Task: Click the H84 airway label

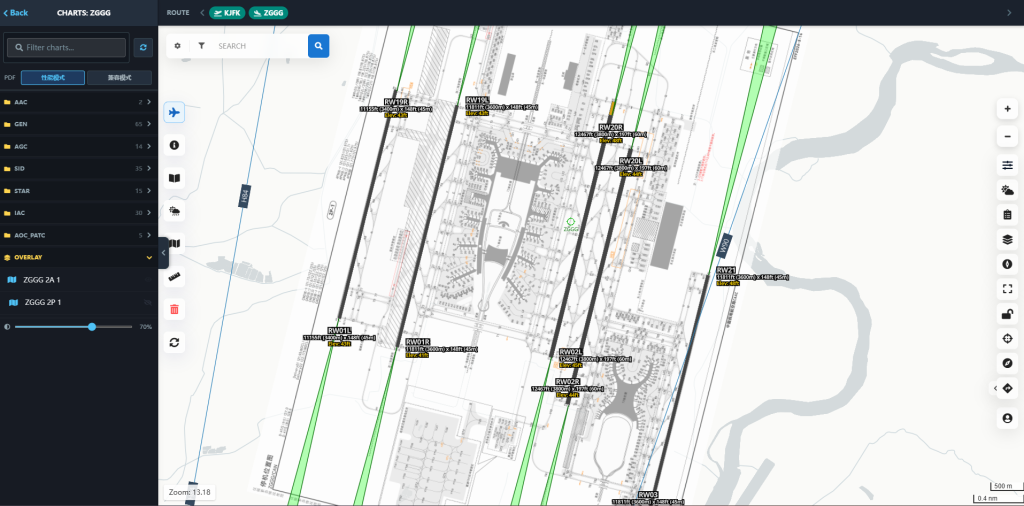Action: pyautogui.click(x=245, y=196)
